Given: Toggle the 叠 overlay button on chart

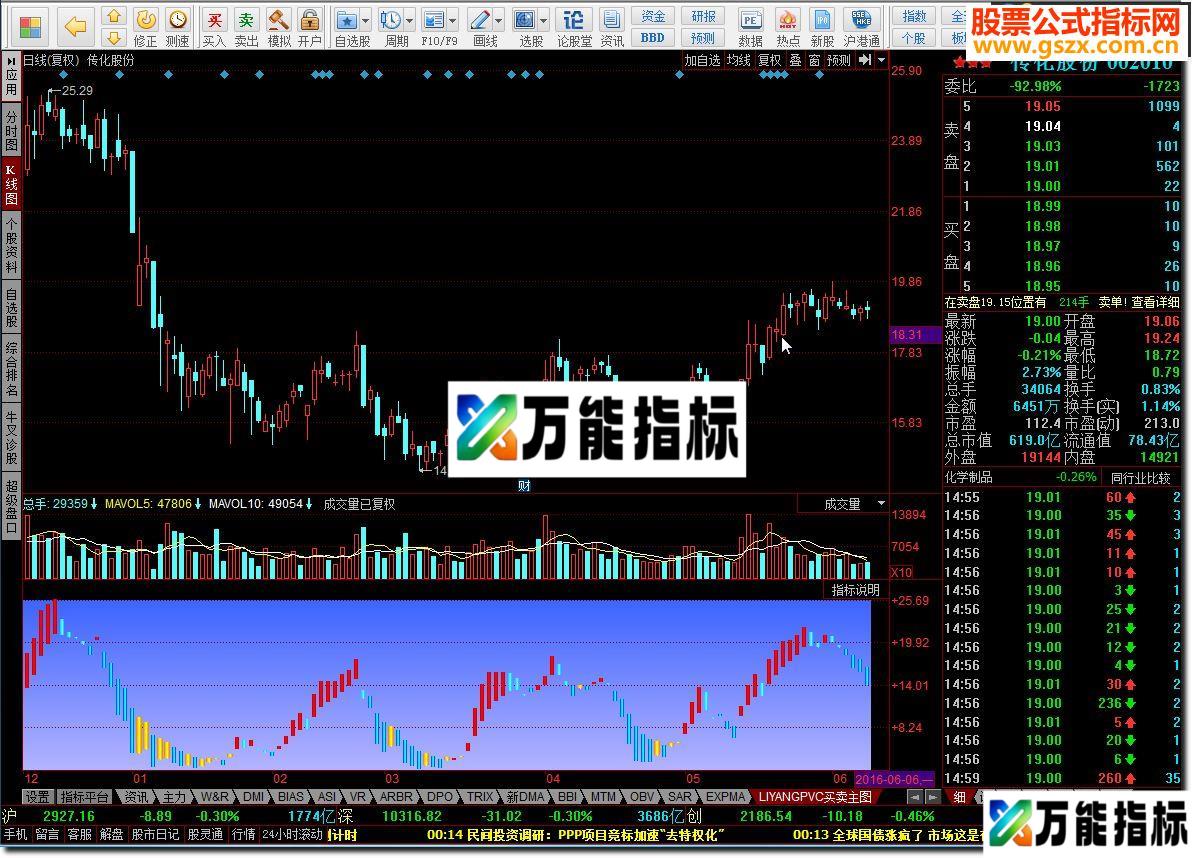Looking at the screenshot, I should tap(795, 60).
